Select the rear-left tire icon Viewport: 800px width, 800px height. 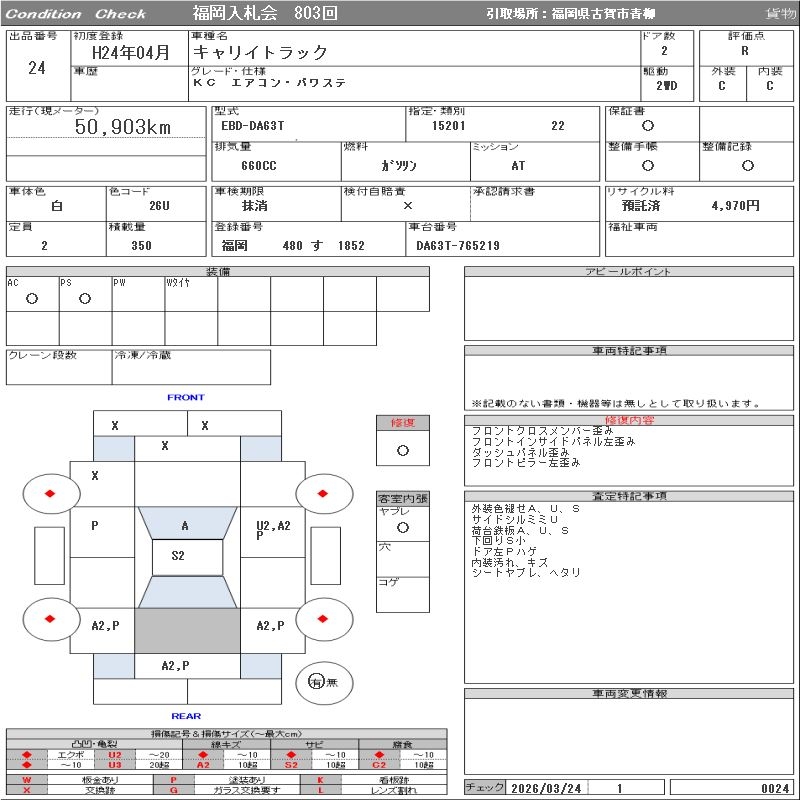pos(50,619)
